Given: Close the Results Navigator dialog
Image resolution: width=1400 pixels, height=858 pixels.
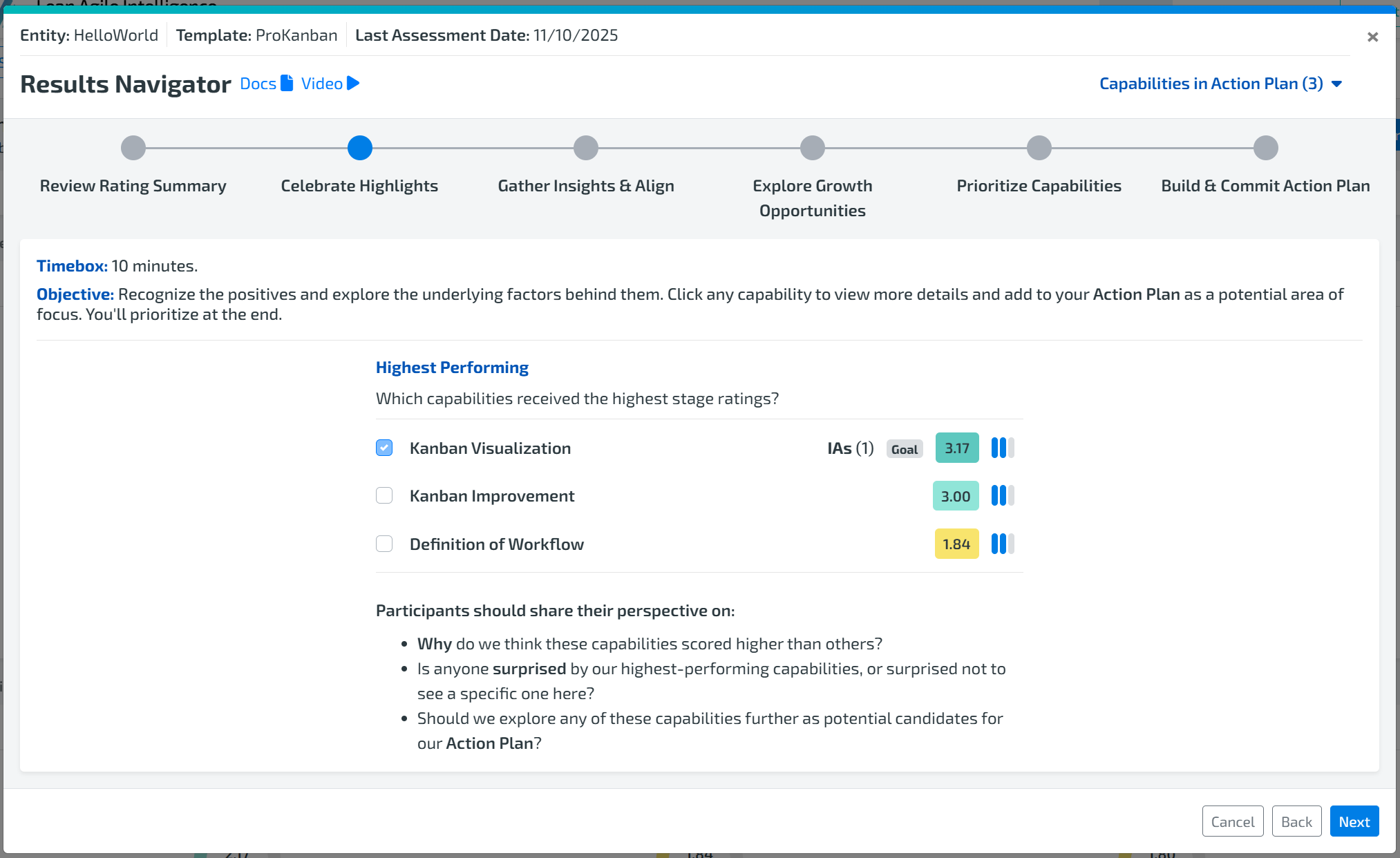Looking at the screenshot, I should [x=1372, y=37].
